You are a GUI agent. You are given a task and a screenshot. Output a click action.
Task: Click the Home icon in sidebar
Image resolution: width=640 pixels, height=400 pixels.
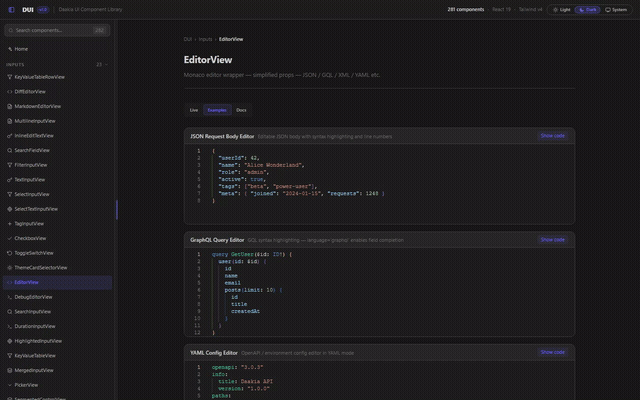pos(10,49)
